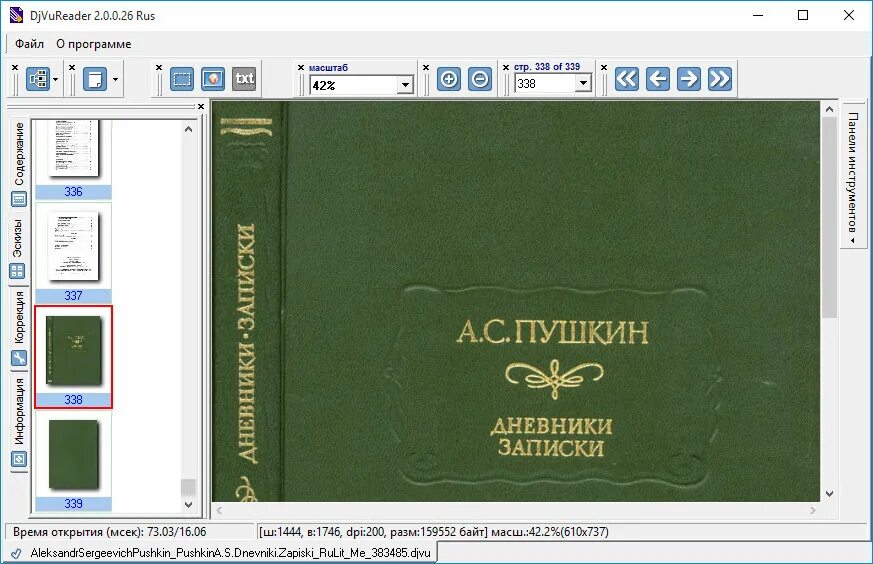The image size is (873, 564).
Task: Click the page dimensions status bar text
Action: pyautogui.click(x=434, y=532)
